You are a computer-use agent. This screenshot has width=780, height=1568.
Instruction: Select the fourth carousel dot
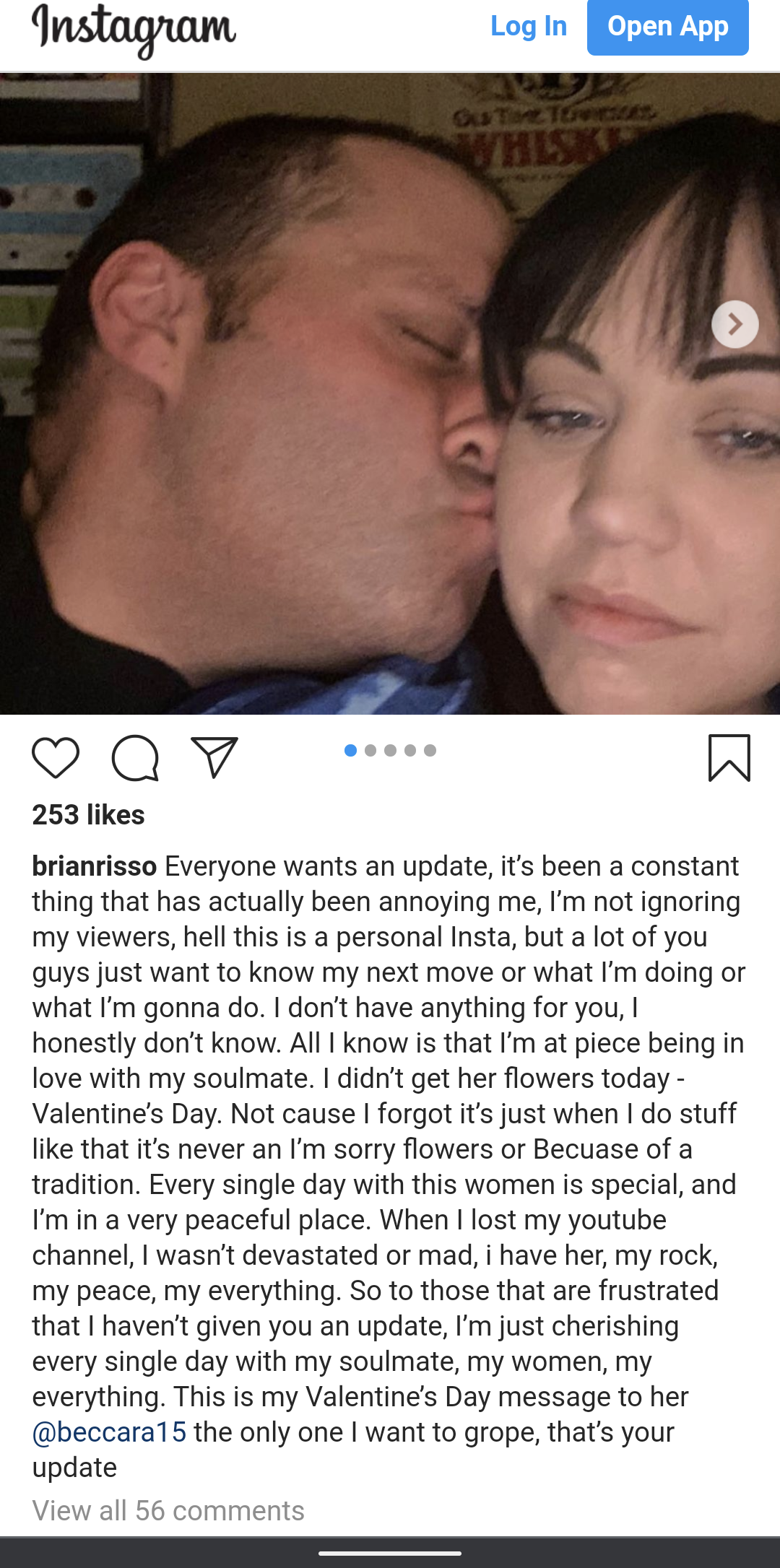(410, 750)
